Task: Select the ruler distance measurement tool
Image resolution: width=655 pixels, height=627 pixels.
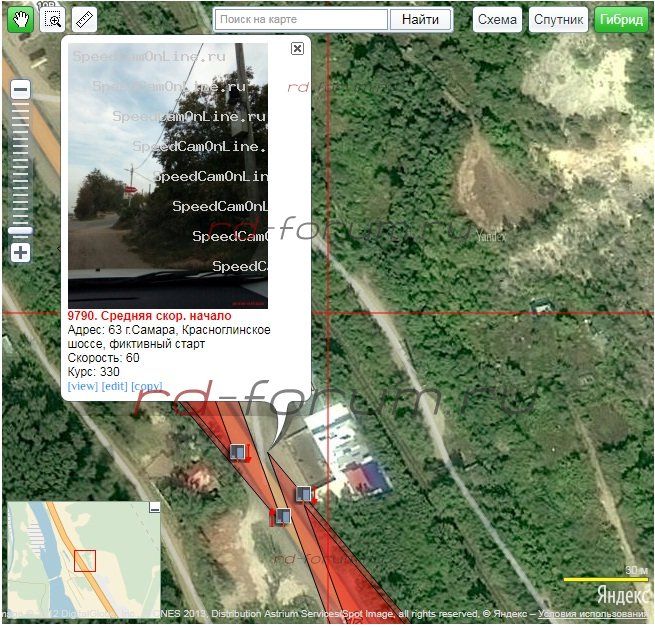Action: tap(86, 19)
